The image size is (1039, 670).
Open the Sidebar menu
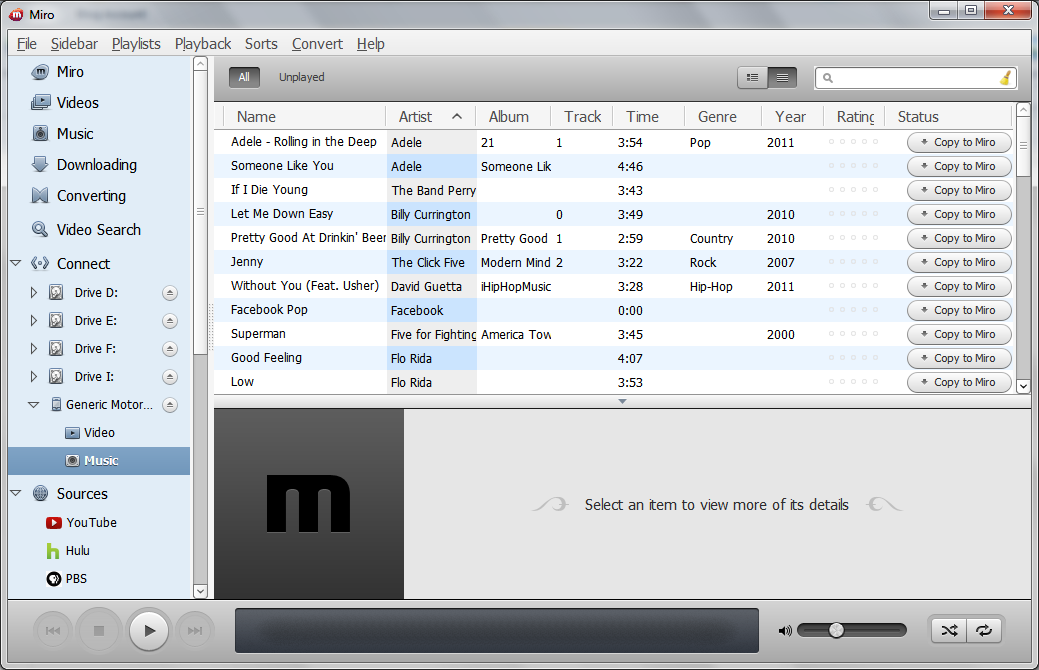tap(74, 44)
